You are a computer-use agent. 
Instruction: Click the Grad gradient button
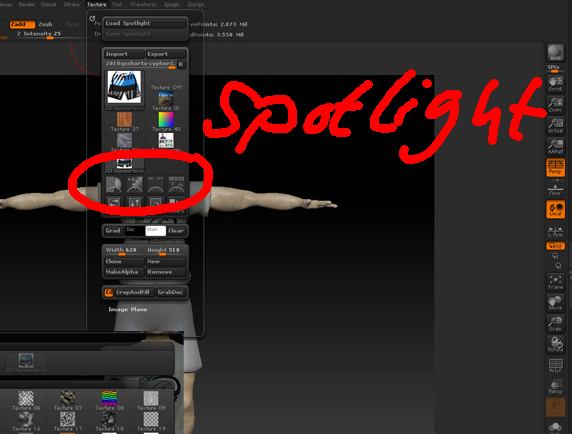click(113, 231)
